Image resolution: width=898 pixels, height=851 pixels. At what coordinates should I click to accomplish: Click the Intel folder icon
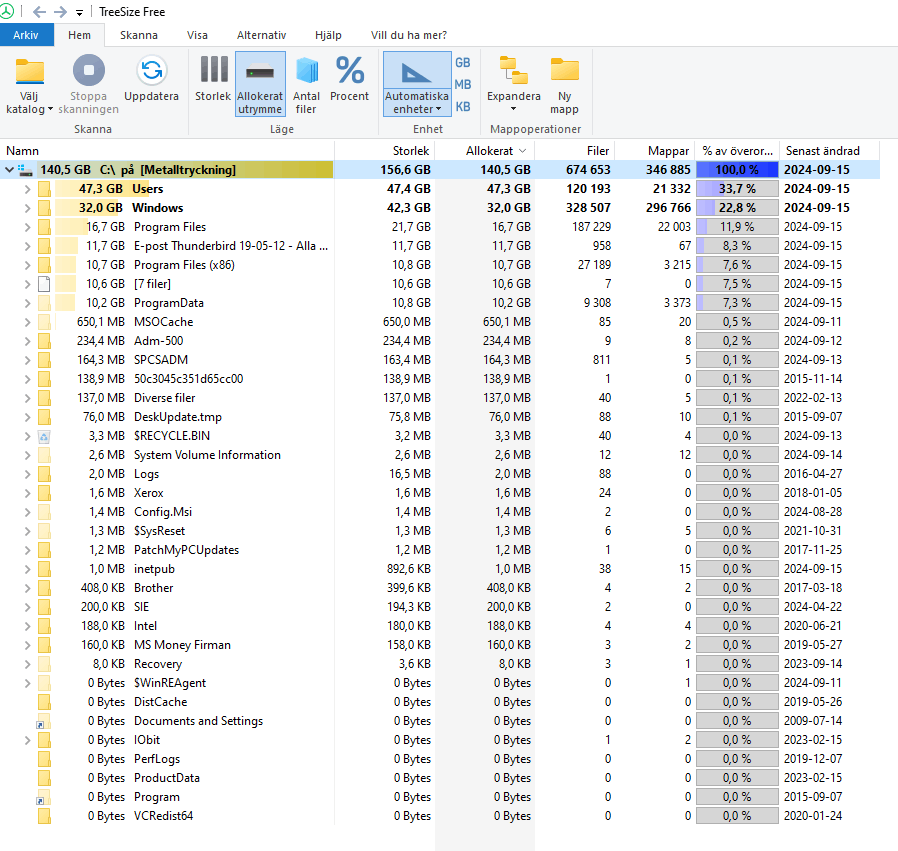pos(44,626)
